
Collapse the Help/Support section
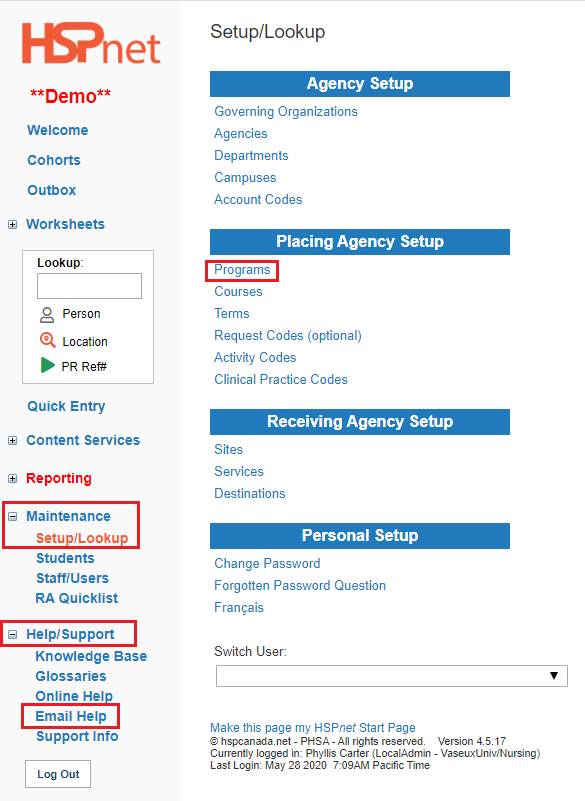coord(13,634)
